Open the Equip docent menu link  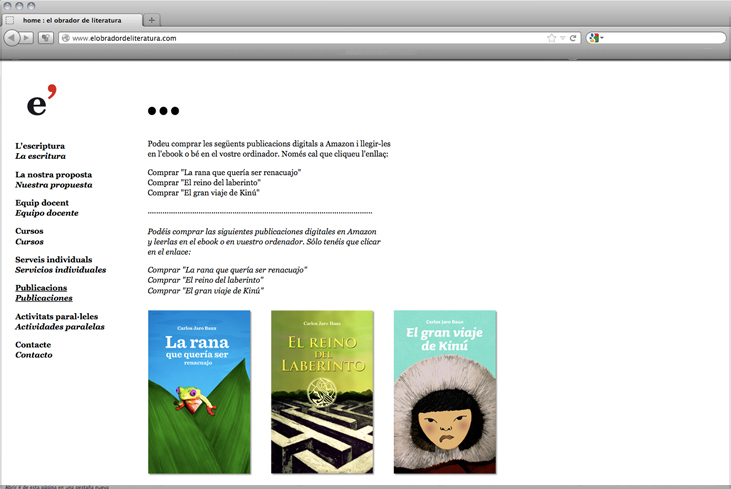click(x=42, y=203)
